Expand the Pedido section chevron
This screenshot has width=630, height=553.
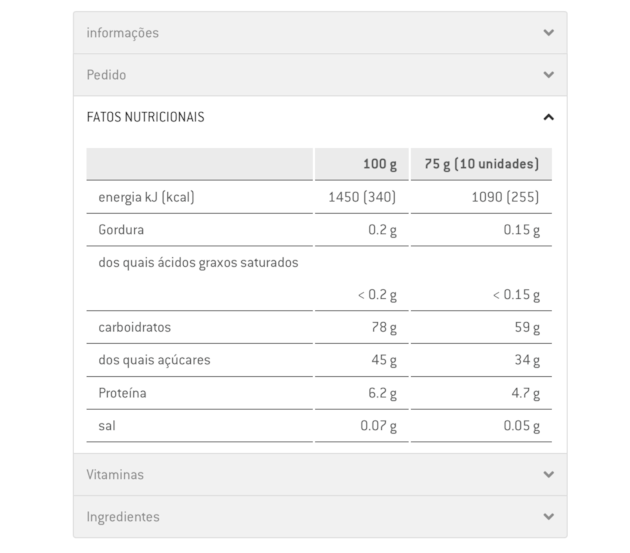point(548,75)
